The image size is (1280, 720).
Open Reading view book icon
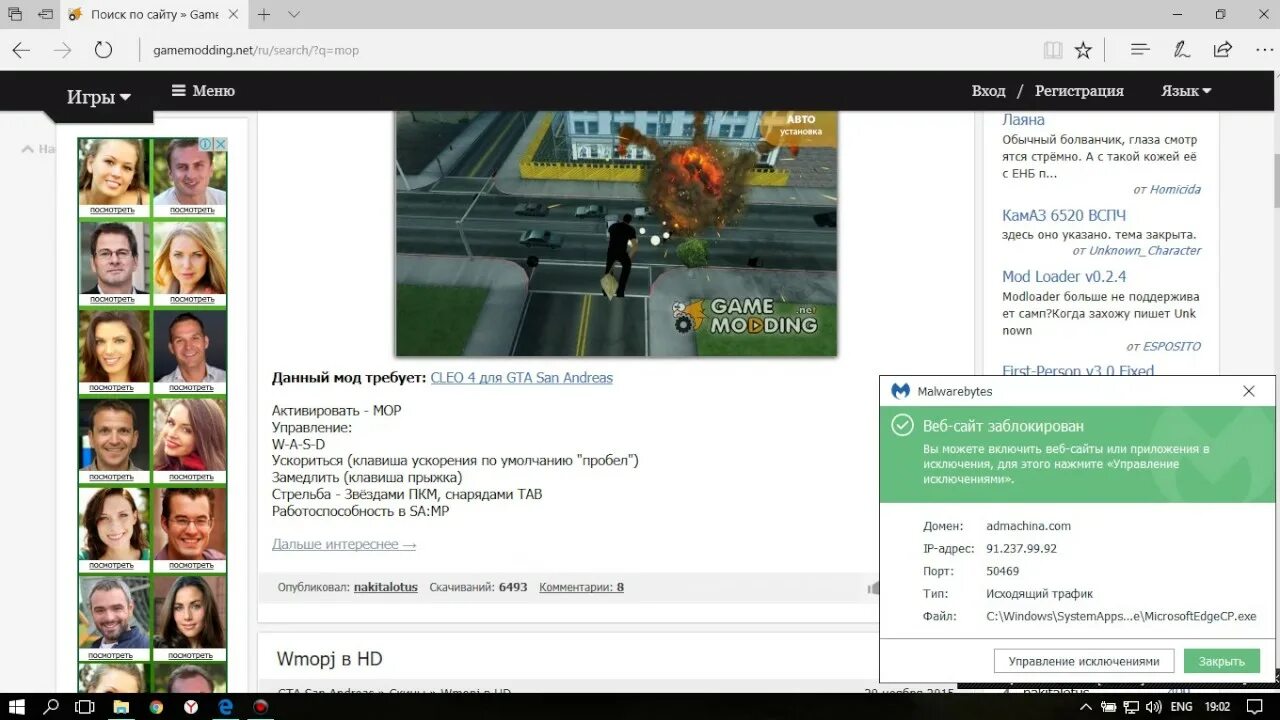(x=1052, y=50)
